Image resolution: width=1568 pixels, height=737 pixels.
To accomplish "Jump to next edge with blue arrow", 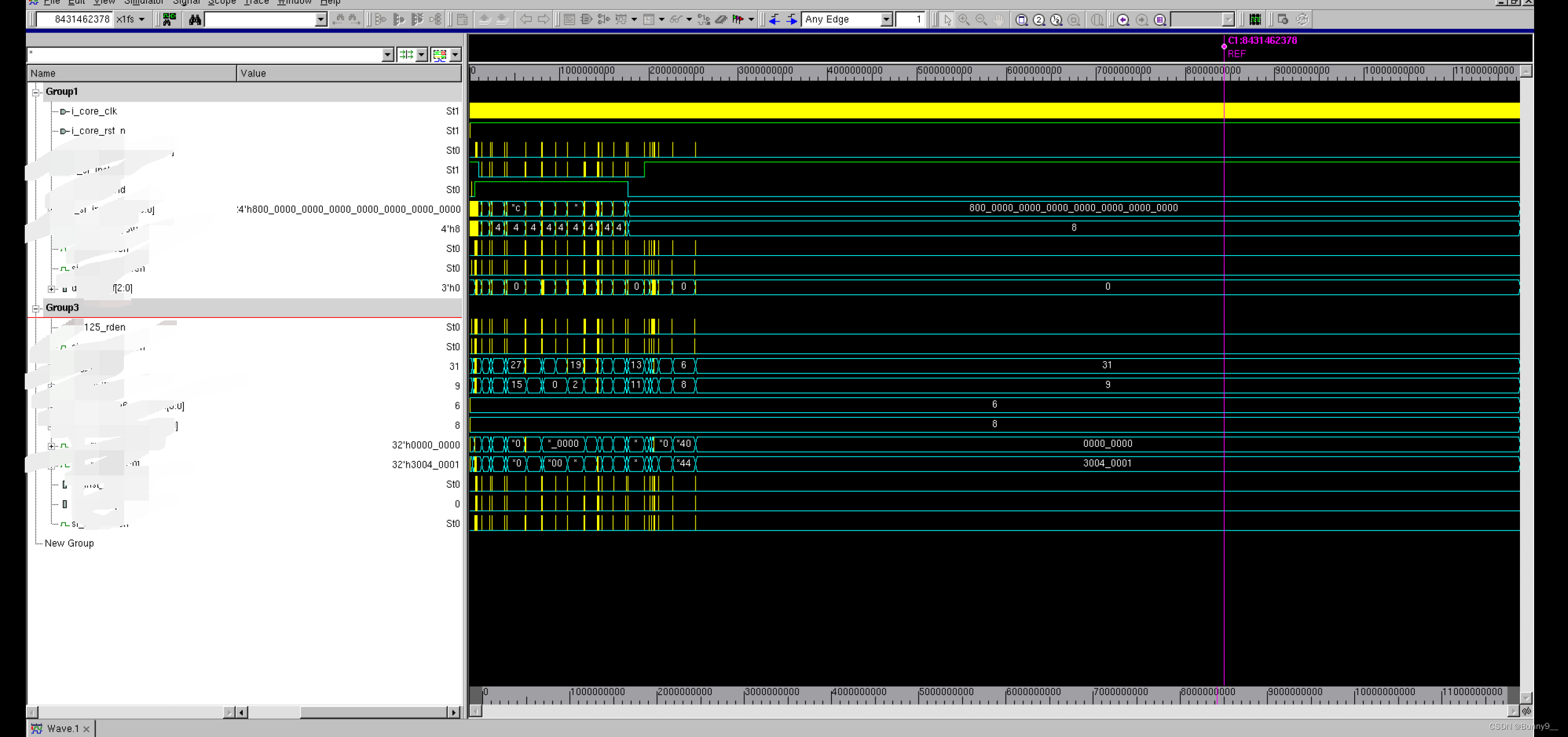I will point(792,20).
